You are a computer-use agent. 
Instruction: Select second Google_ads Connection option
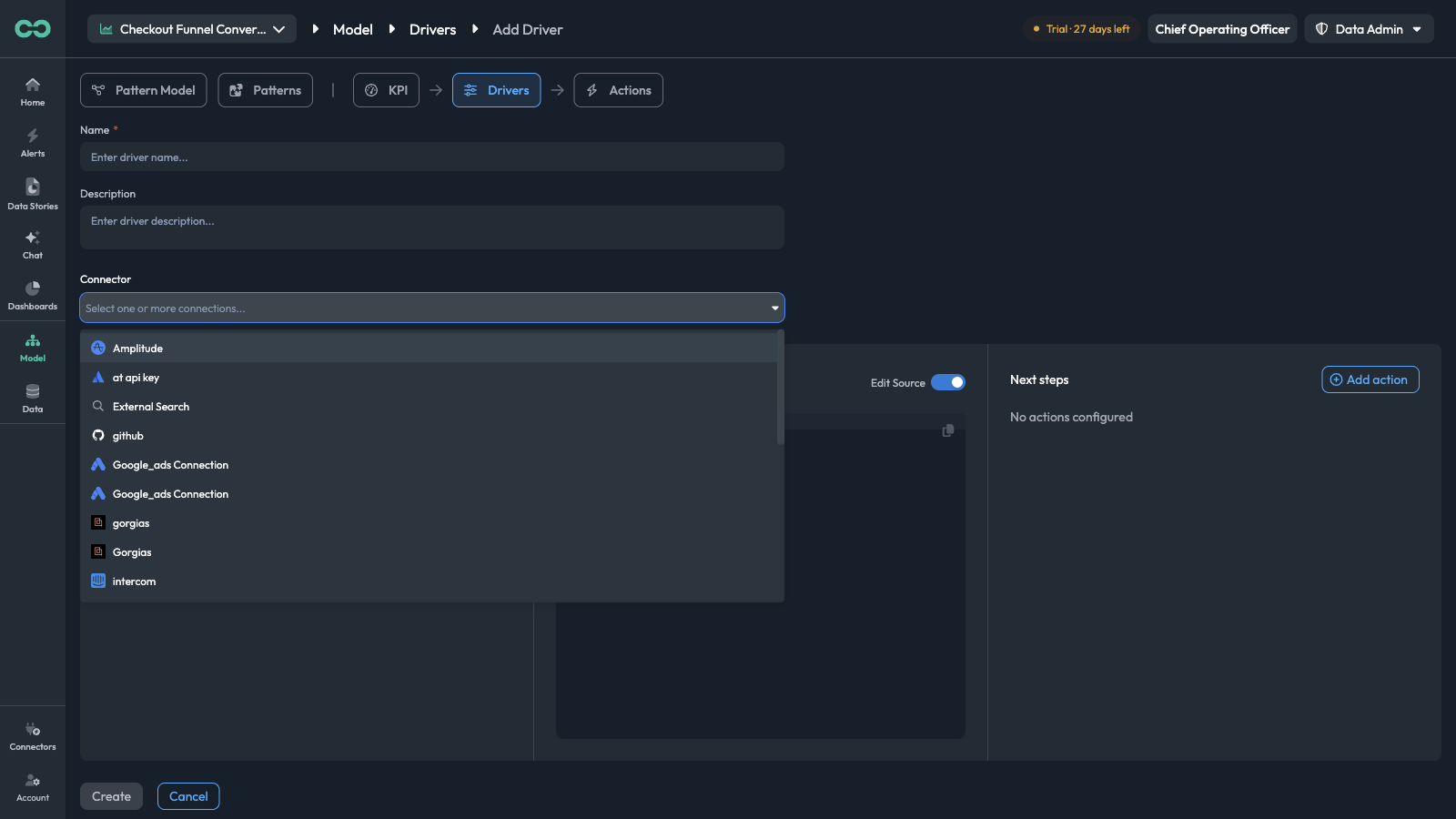tap(429, 494)
